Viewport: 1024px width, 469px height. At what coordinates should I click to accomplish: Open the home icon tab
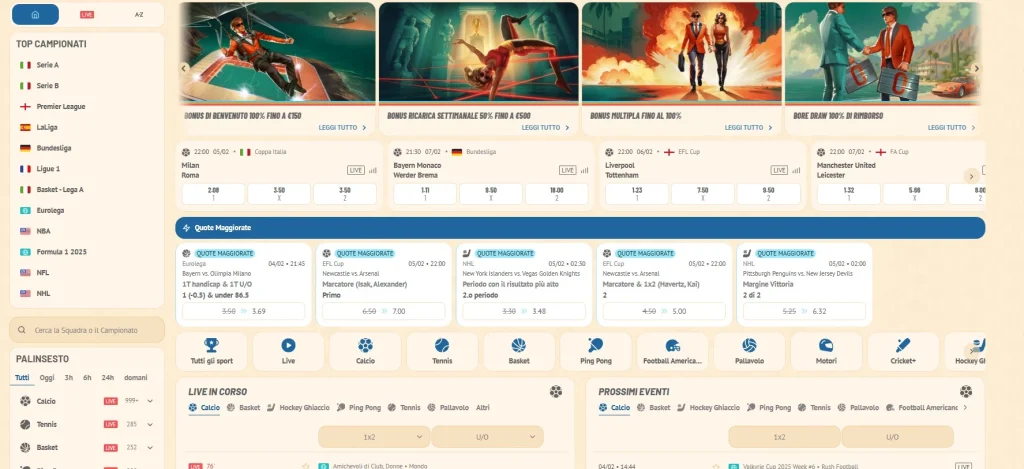pyautogui.click(x=35, y=14)
